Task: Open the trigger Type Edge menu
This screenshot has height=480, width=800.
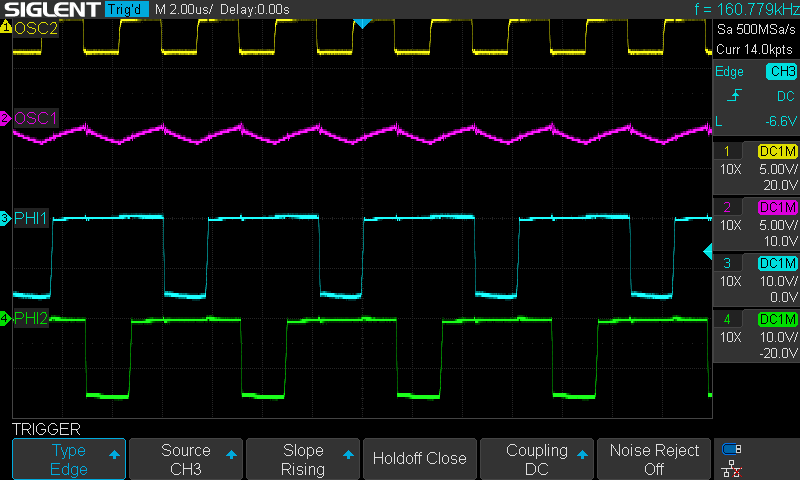Action: coord(69,459)
